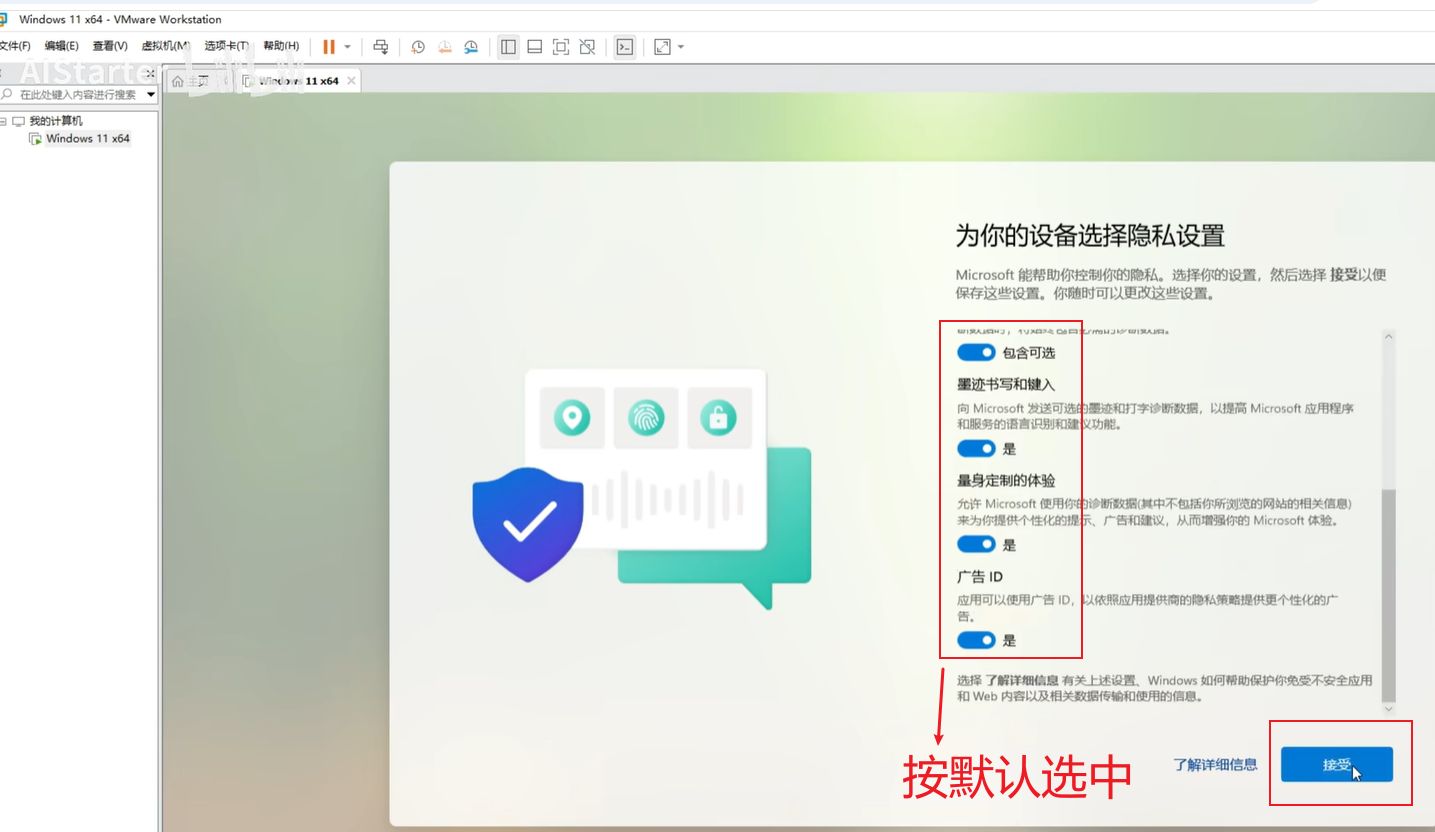Click the console view terminal icon

tap(625, 47)
